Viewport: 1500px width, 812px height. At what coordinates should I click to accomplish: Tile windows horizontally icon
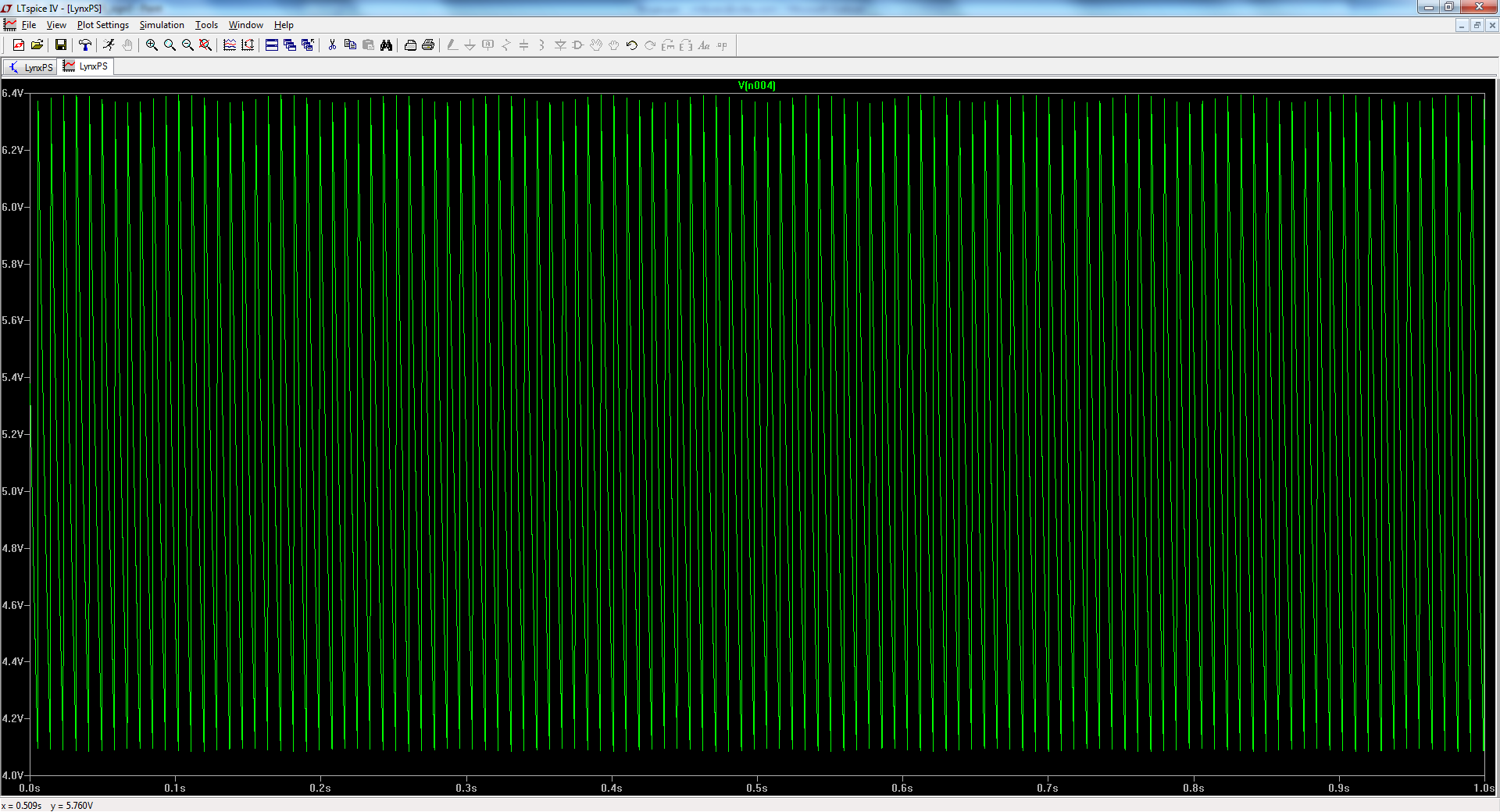pyautogui.click(x=272, y=45)
